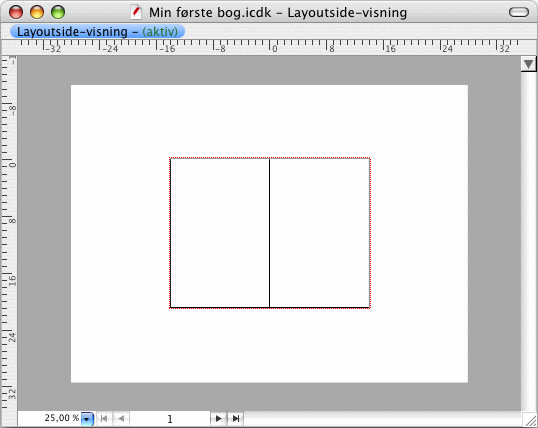Click the window resize grip corner

pyautogui.click(x=529, y=419)
